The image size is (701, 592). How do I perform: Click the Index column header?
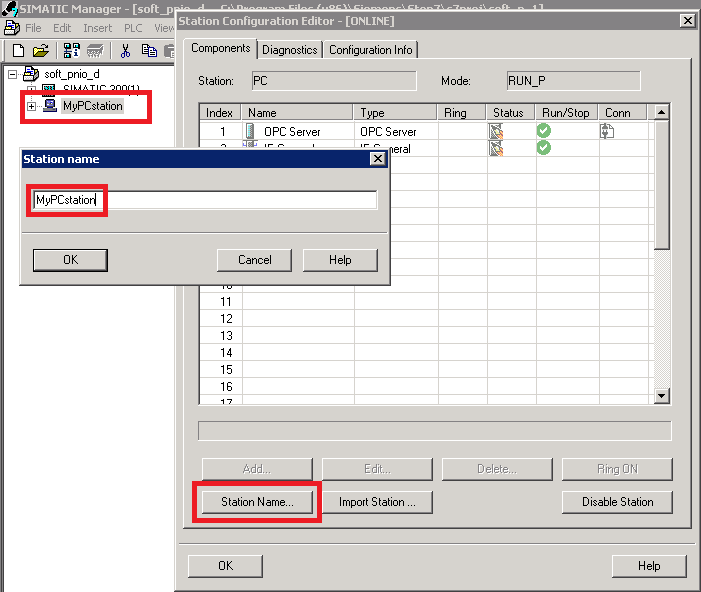(x=220, y=113)
